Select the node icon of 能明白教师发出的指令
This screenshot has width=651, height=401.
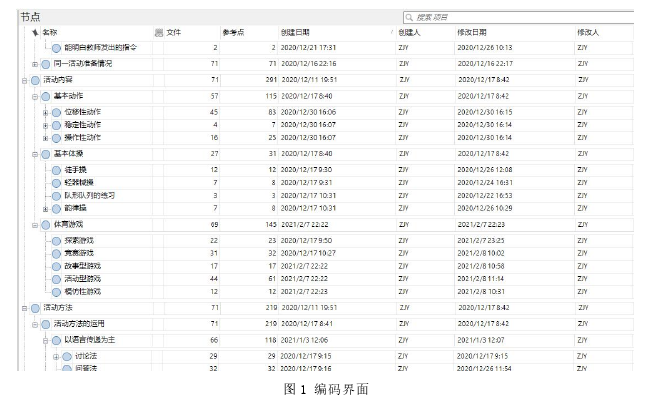tap(56, 48)
